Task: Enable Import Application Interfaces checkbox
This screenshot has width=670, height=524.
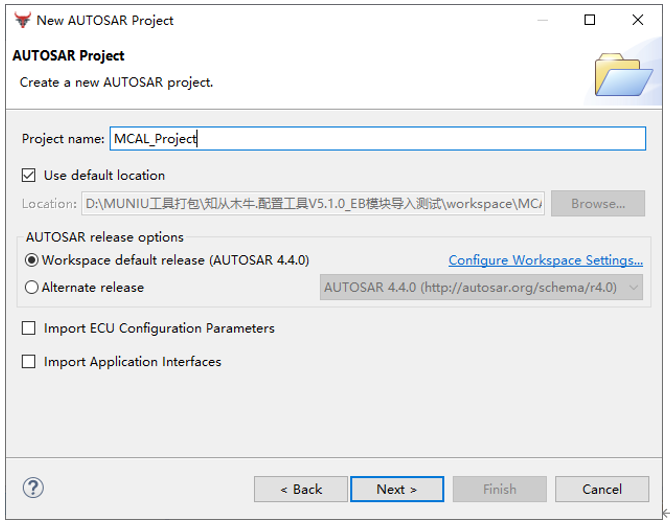Action: tap(29, 362)
